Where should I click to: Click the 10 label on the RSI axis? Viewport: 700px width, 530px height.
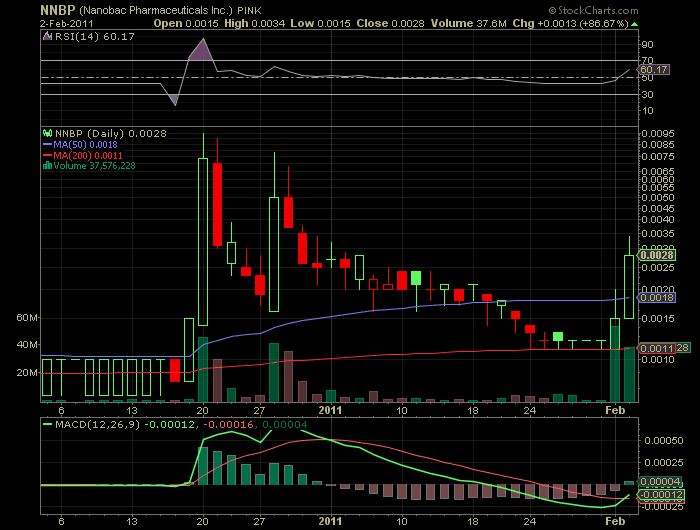647,110
